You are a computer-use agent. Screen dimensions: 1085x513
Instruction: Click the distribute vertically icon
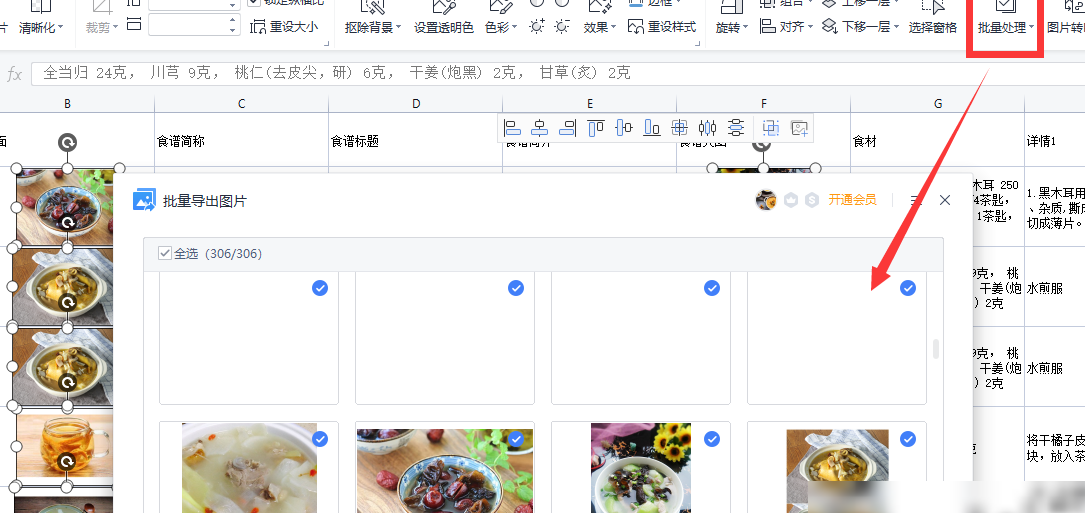736,127
